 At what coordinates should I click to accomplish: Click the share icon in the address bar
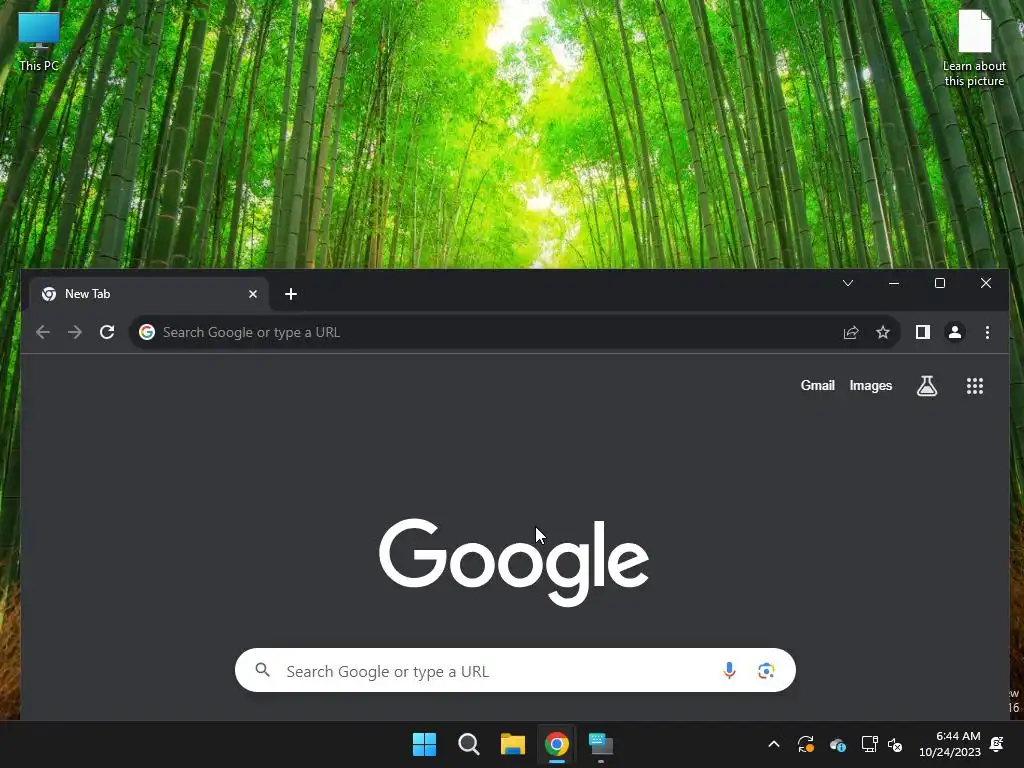point(850,332)
